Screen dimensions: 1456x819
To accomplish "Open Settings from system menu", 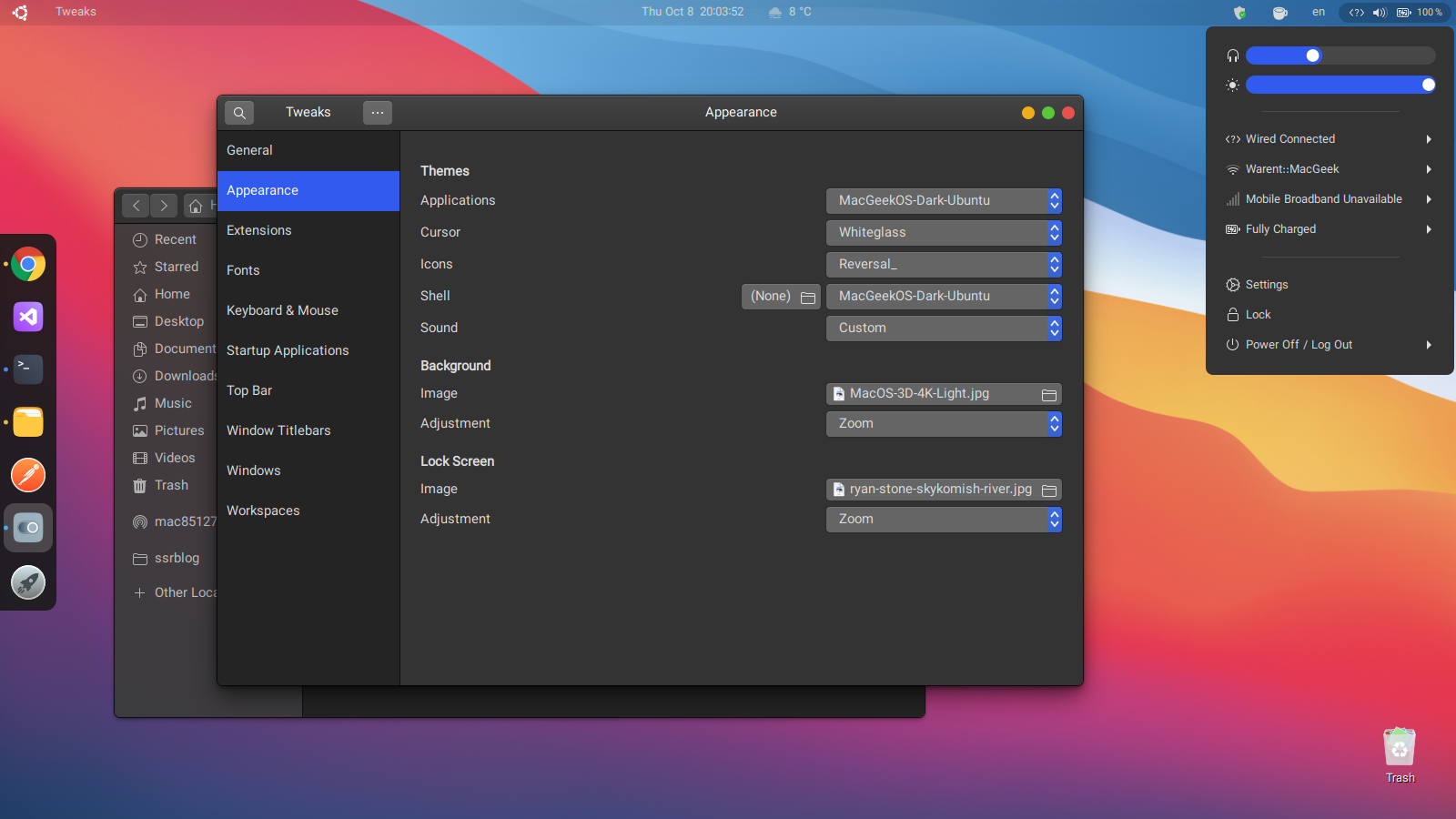I will (x=1330, y=285).
